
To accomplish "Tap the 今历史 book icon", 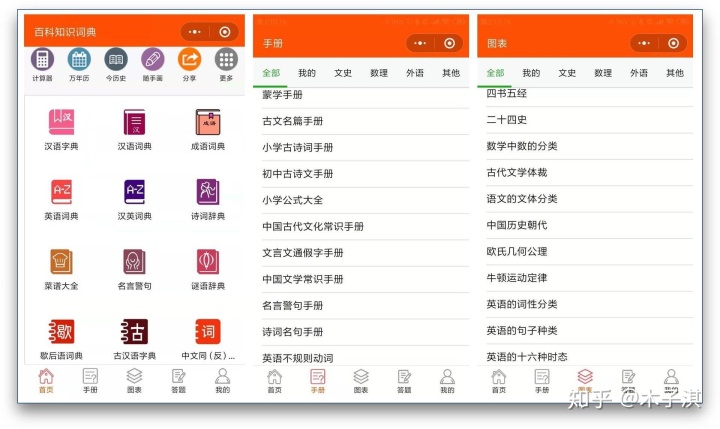I will [116, 60].
